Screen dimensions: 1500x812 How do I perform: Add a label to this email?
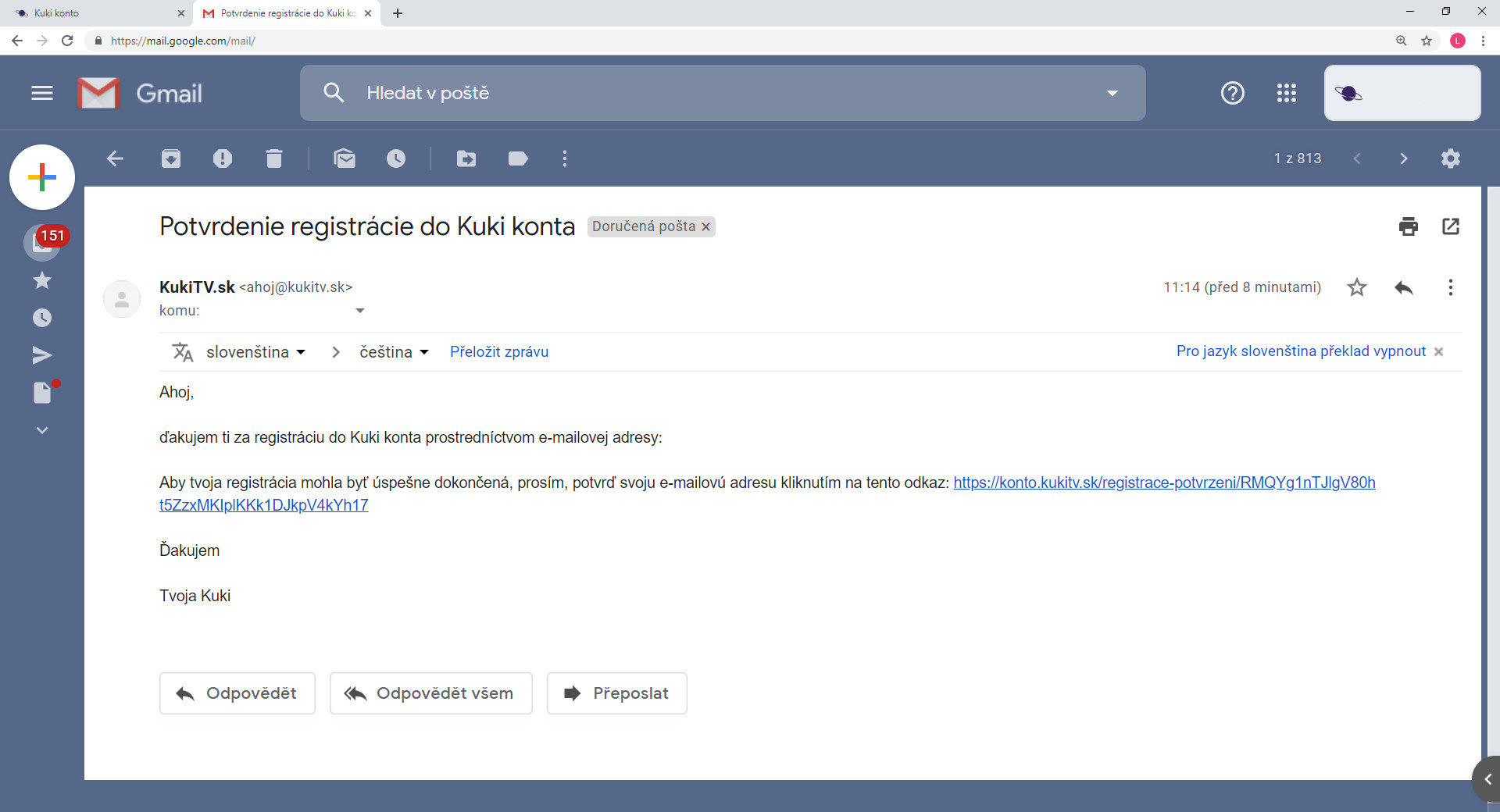pos(518,158)
